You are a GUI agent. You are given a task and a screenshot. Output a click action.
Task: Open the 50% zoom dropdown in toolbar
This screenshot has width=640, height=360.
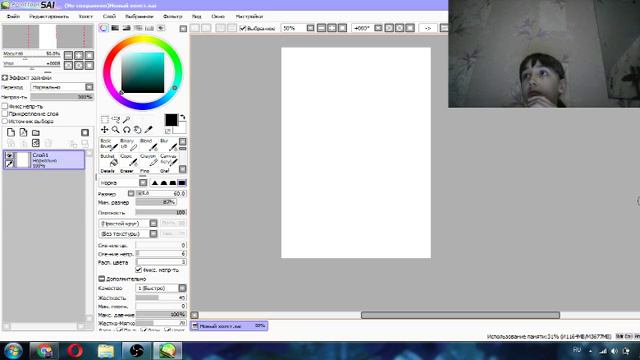pyautogui.click(x=310, y=28)
